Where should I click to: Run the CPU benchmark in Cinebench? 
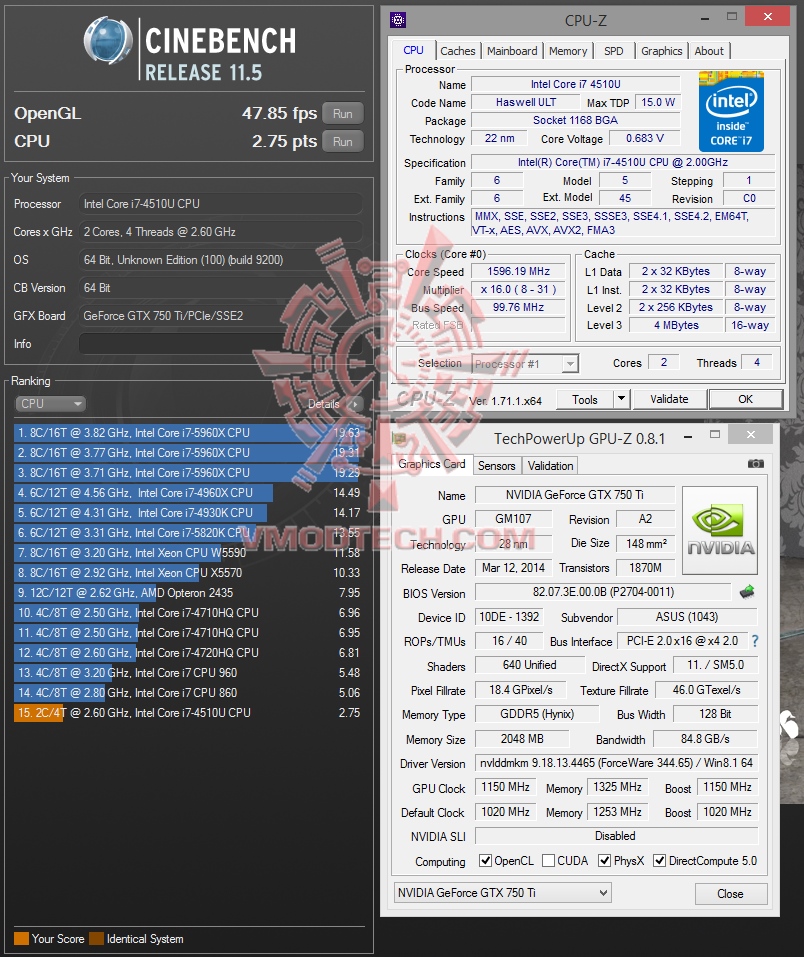(342, 142)
